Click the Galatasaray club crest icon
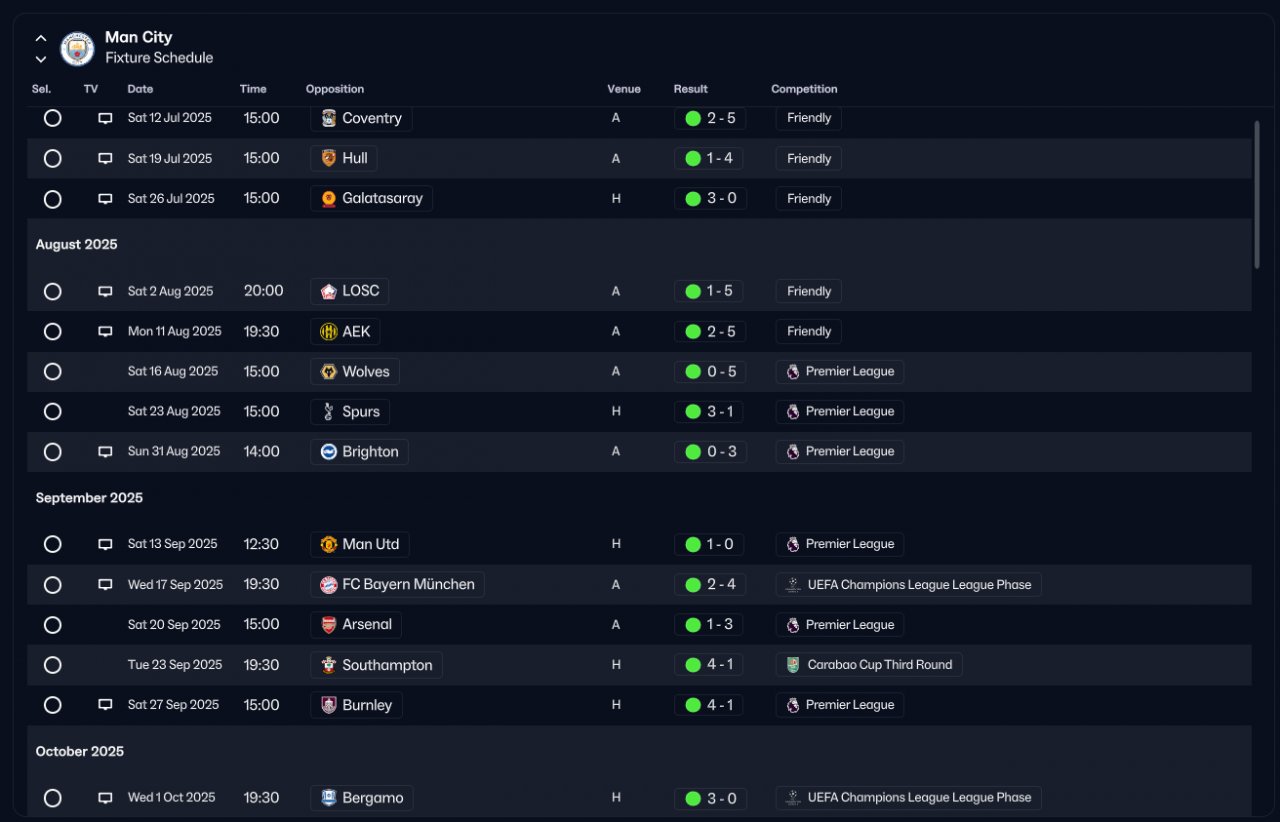 pos(328,199)
